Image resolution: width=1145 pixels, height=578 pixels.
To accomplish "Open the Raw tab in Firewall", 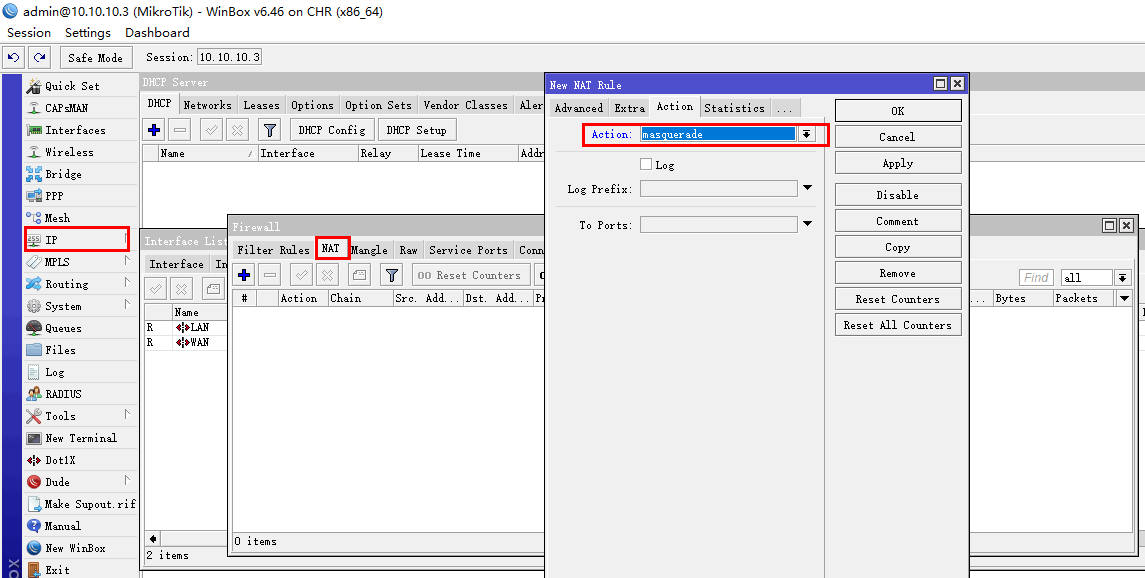I will click(408, 250).
